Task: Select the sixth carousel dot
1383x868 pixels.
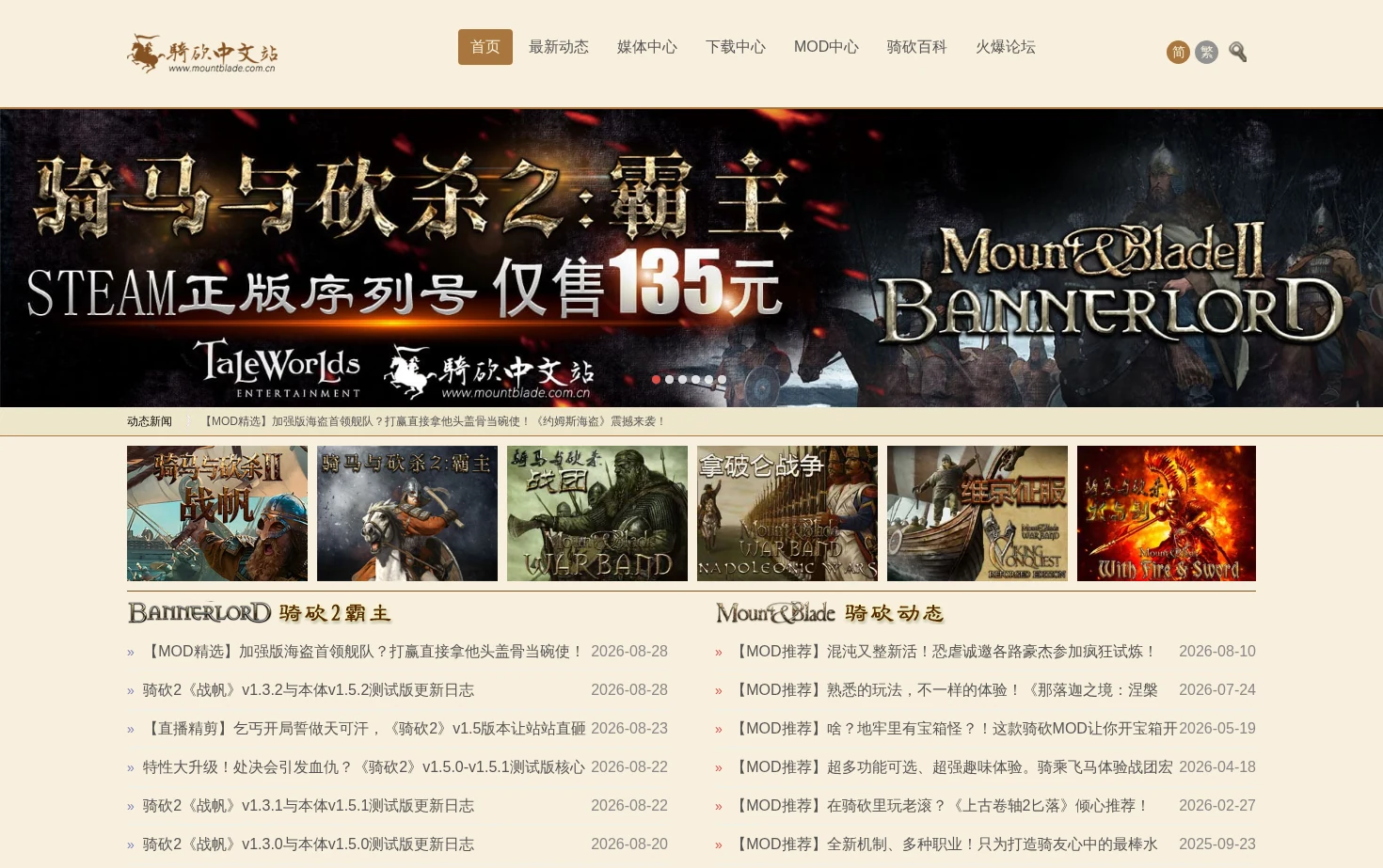Action: point(722,380)
